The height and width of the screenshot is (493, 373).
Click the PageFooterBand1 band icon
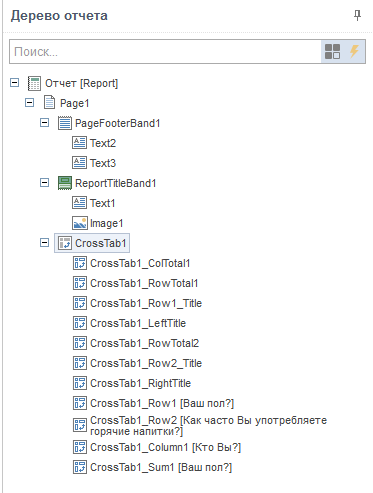[65, 123]
